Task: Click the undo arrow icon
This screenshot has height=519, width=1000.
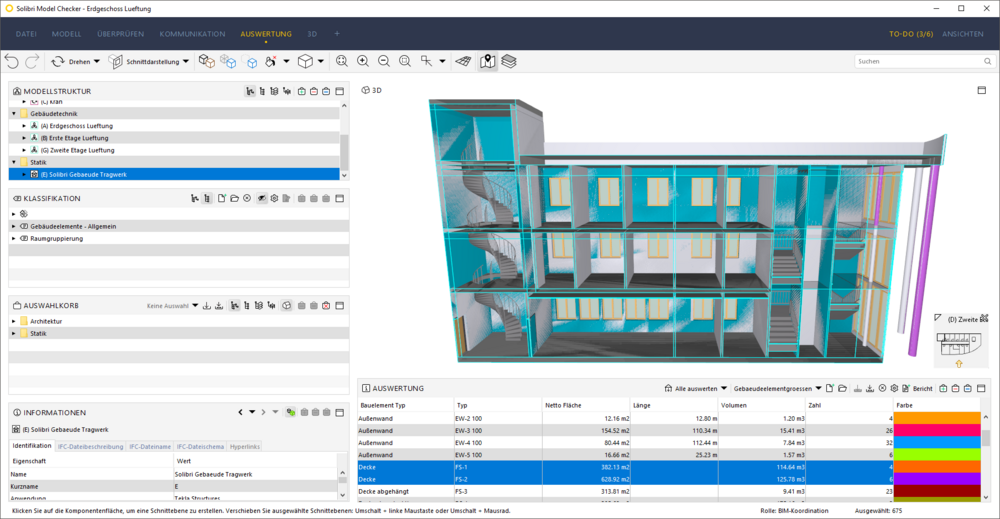Action: pyautogui.click(x=11, y=61)
